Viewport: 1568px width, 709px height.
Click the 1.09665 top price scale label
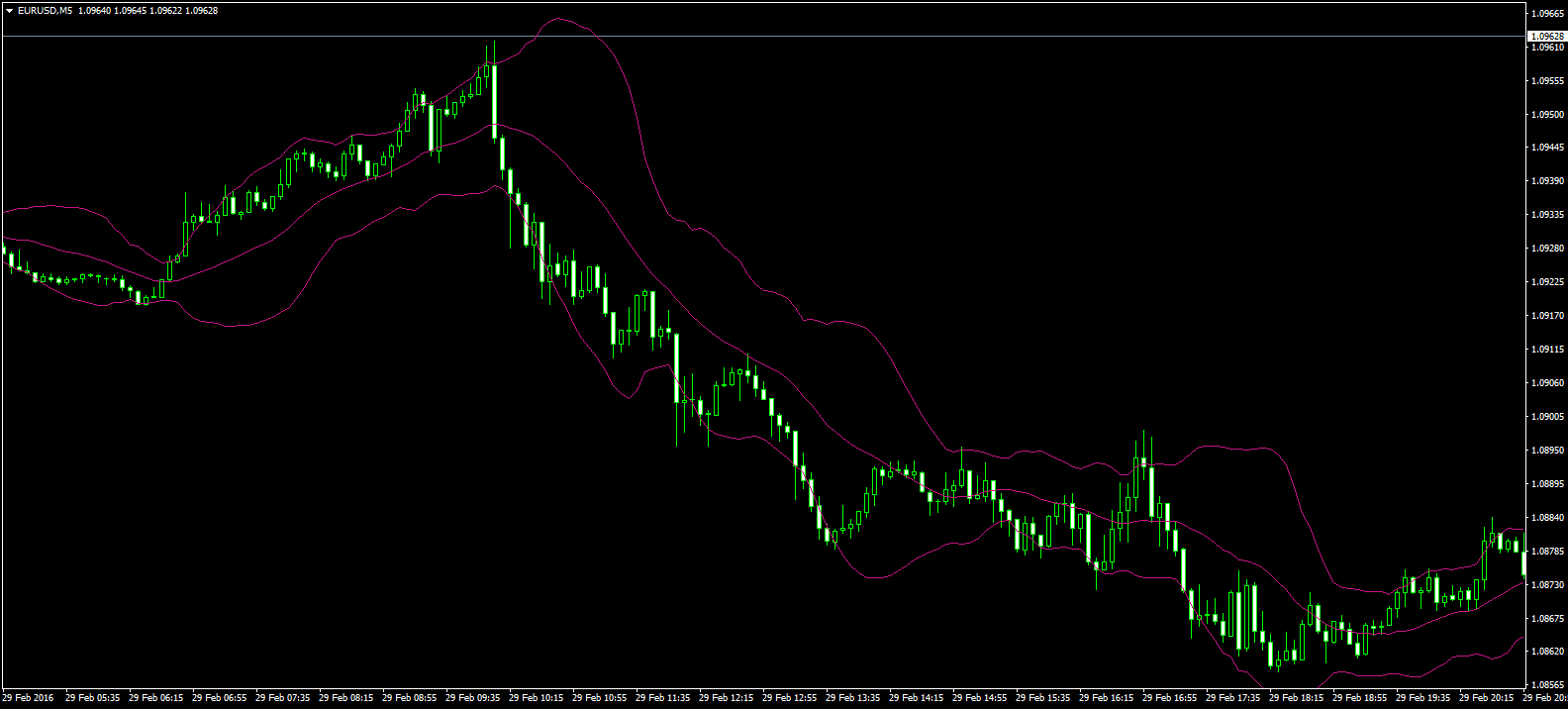(1547, 14)
